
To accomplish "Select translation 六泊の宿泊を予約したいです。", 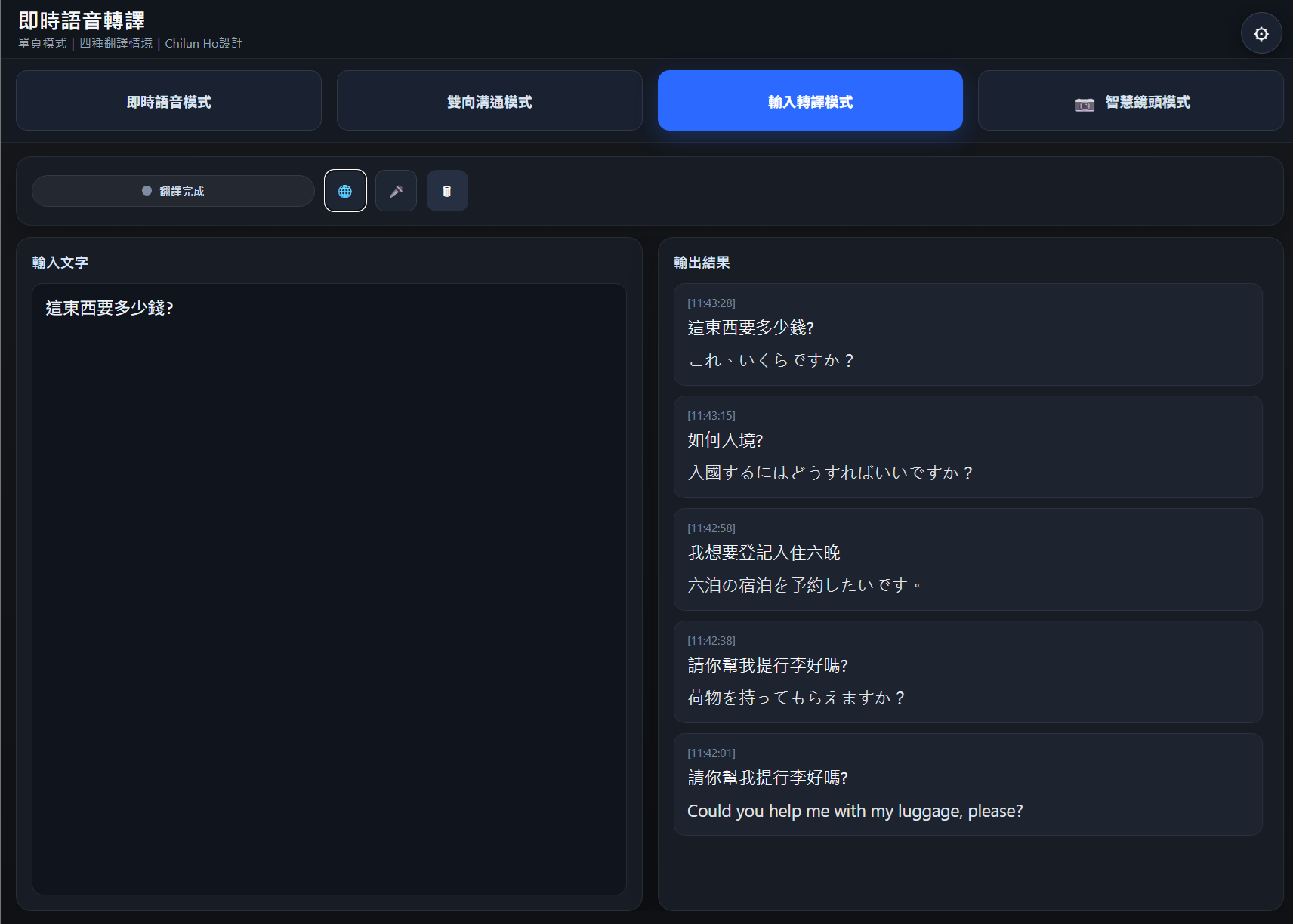I will pyautogui.click(x=805, y=585).
